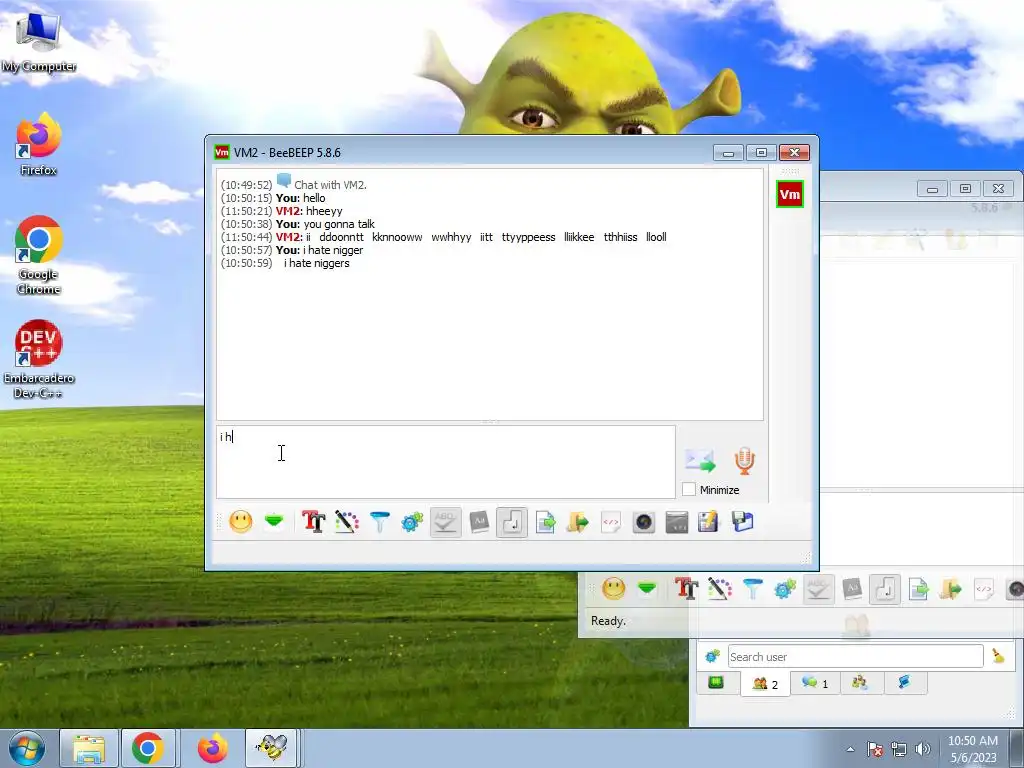Viewport: 1024px width, 768px height.
Task: Open chat settings gears icon in VM2 window
Action: [412, 522]
